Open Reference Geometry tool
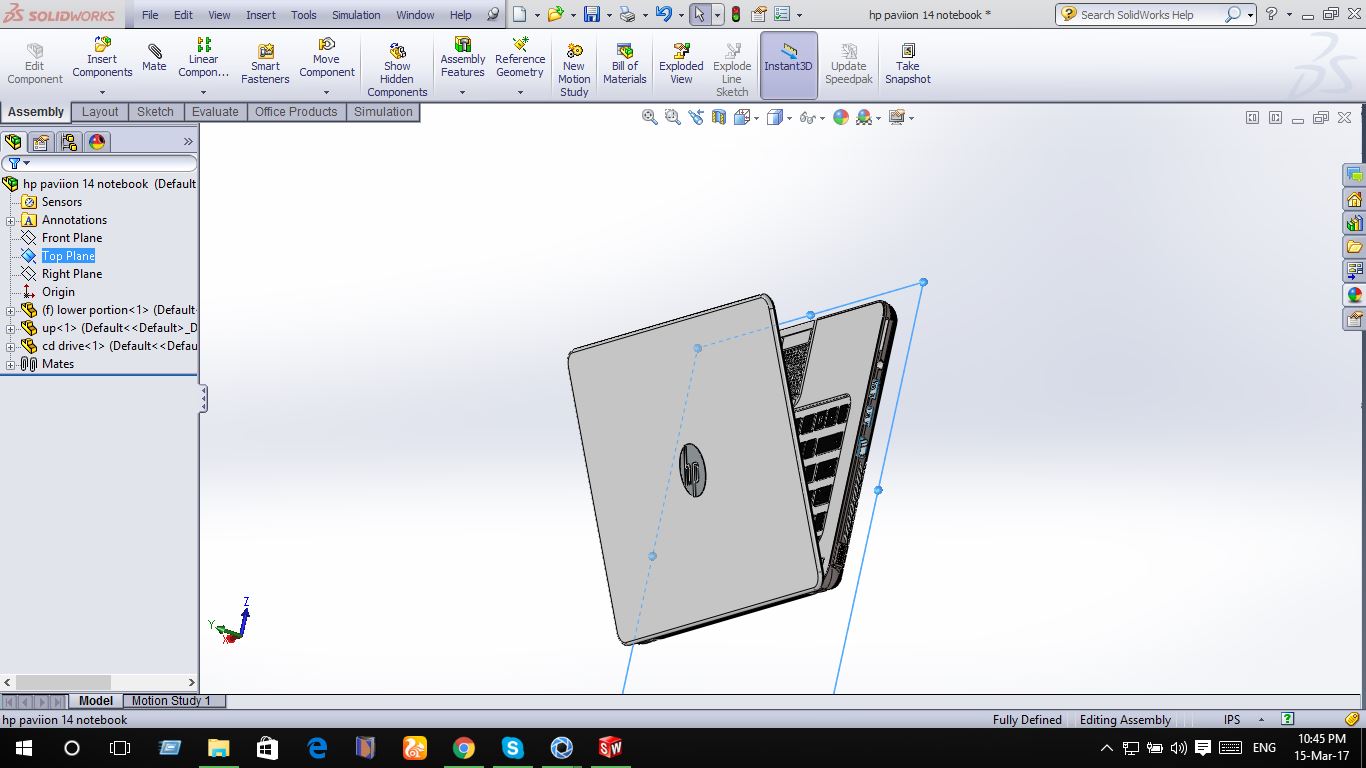The image size is (1366, 768). pos(520,58)
